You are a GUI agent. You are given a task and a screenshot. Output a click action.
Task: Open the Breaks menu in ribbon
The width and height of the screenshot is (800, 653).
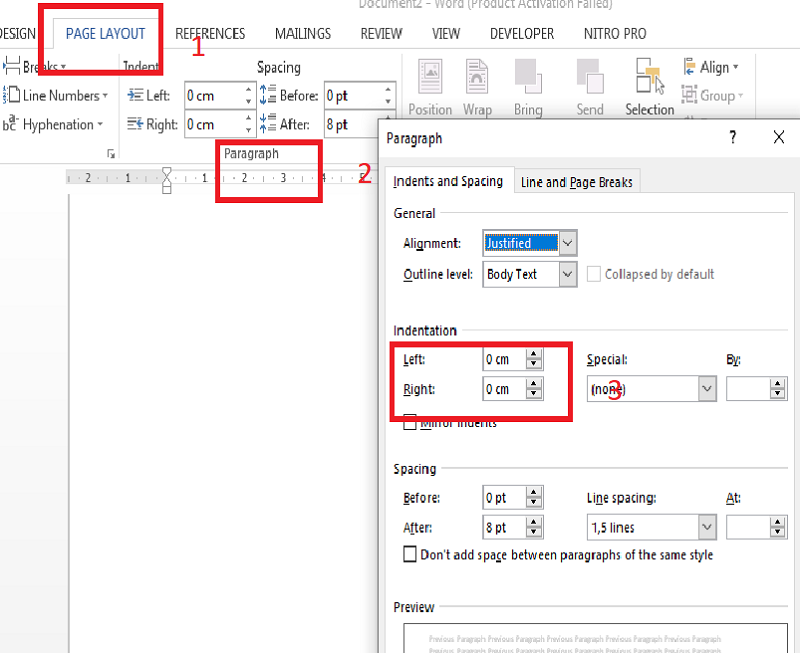35,66
